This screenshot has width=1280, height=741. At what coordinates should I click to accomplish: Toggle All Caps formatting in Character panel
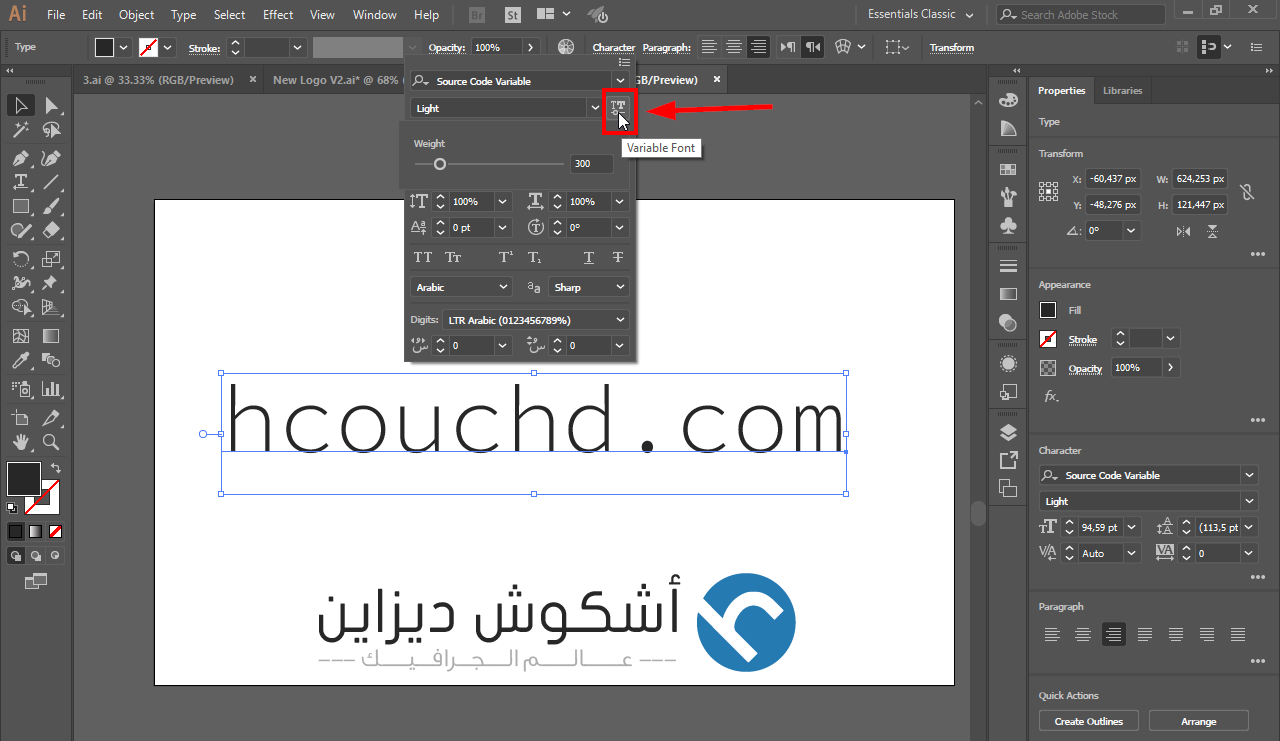click(x=421, y=257)
